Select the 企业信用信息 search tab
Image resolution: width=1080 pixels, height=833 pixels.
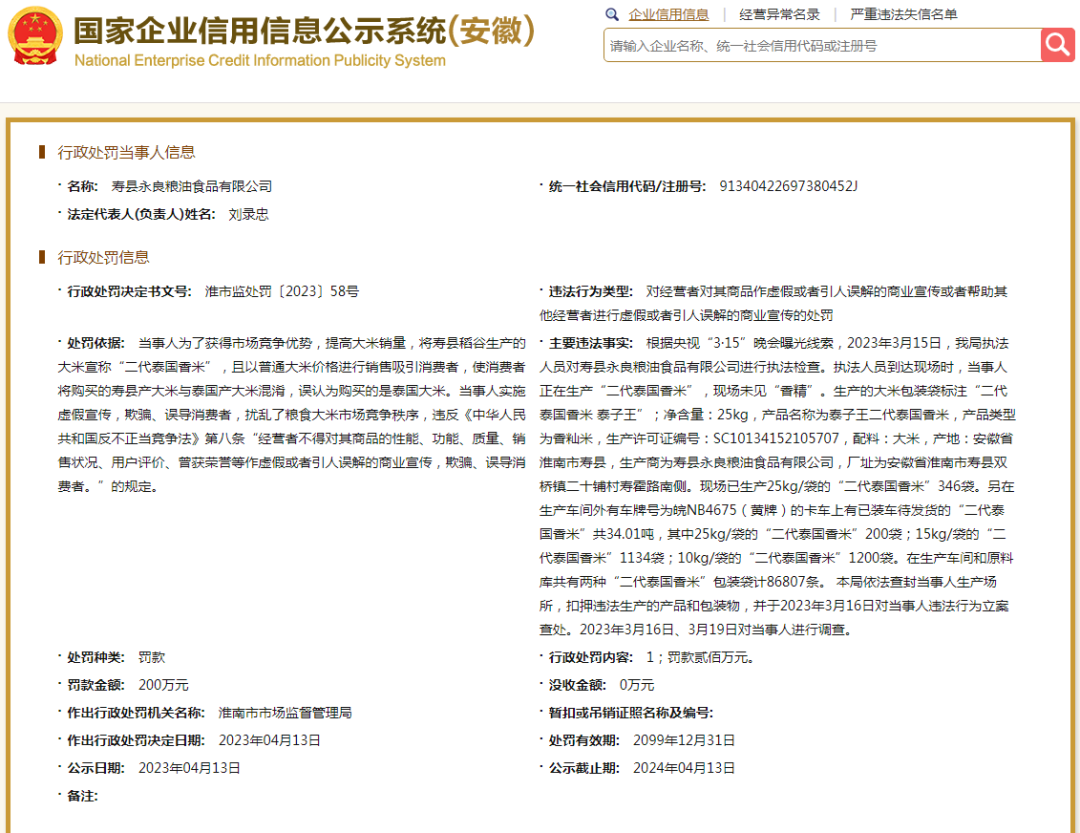click(668, 14)
